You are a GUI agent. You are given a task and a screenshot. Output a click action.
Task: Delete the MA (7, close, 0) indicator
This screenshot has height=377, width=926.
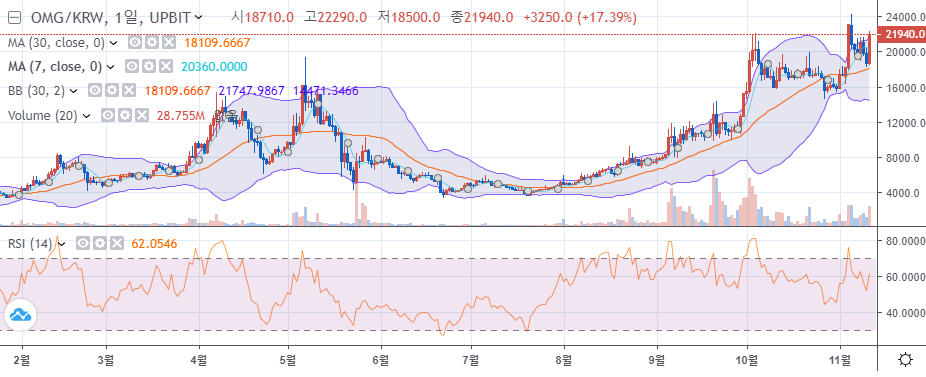pos(165,67)
